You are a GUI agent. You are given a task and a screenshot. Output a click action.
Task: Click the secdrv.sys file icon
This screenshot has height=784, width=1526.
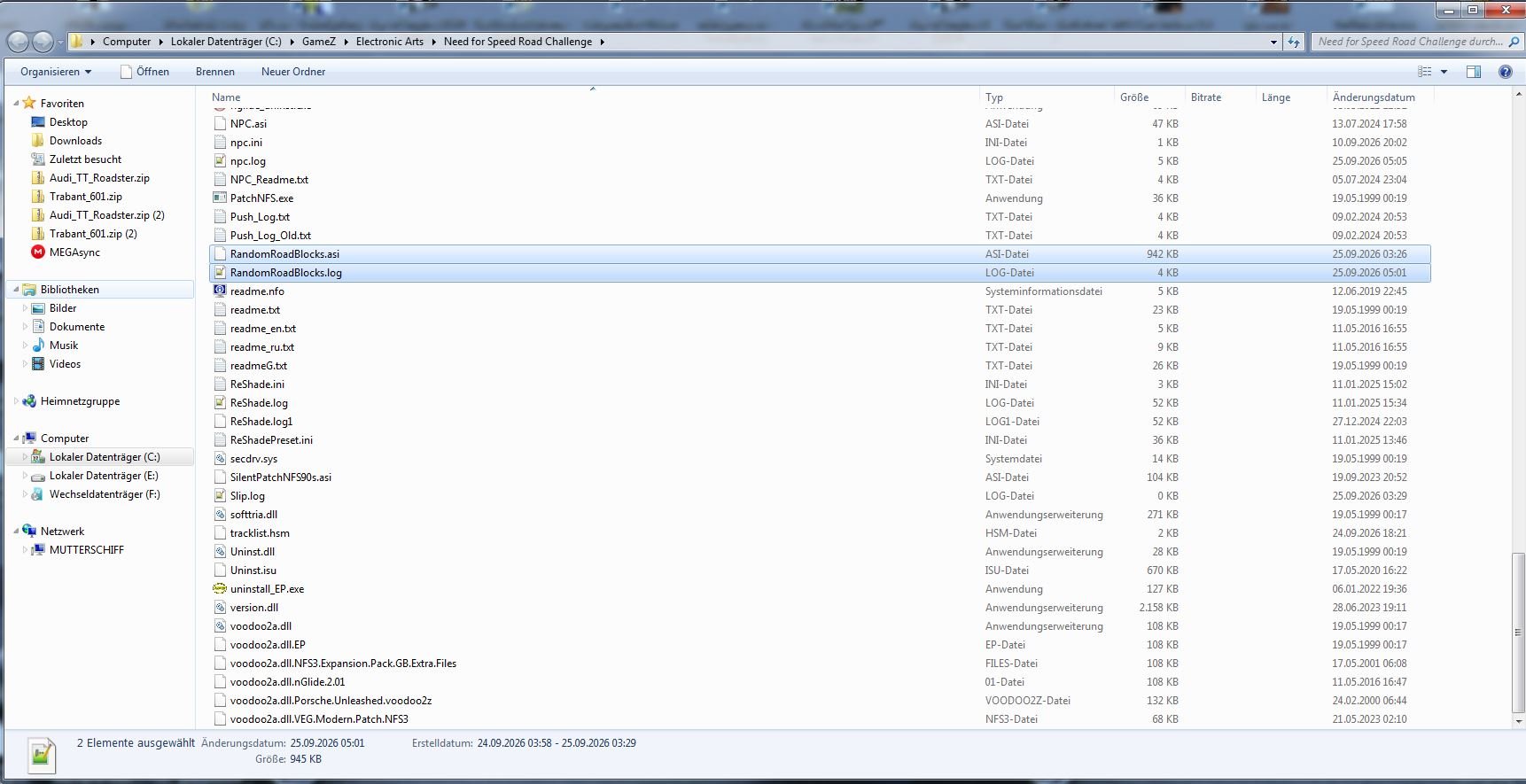pos(220,459)
